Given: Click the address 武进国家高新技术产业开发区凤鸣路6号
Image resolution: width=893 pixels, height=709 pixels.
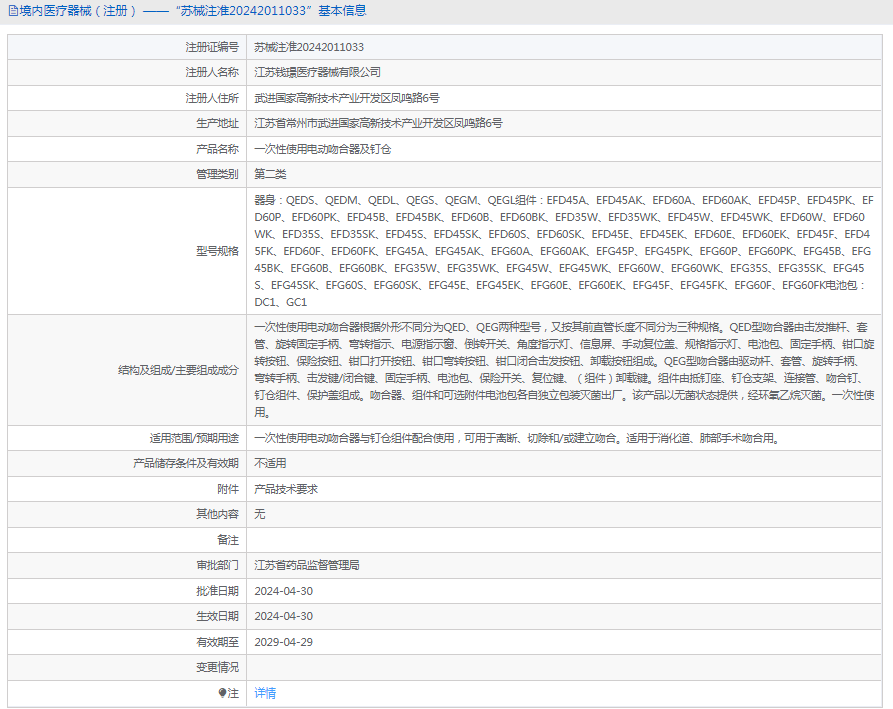Looking at the screenshot, I should [347, 98].
